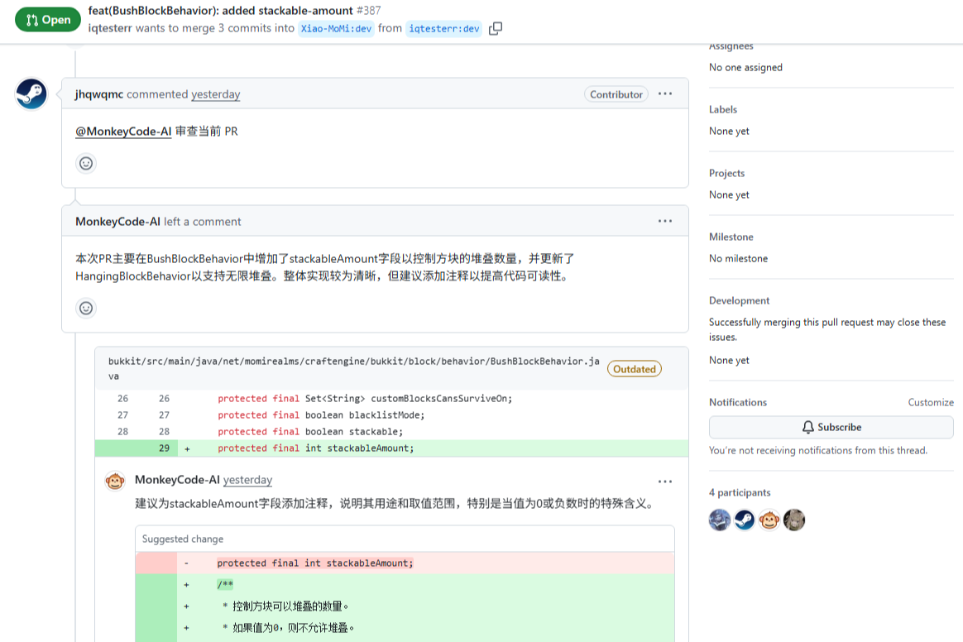963x642 pixels.
Task: Click yesterday timestamp on MonkeyCode-AI inline comment
Action: [248, 480]
